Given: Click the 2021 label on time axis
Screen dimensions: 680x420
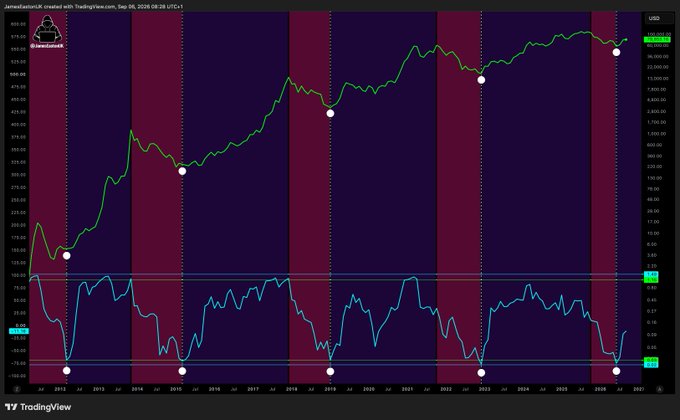Looking at the screenshot, I should (407, 389).
